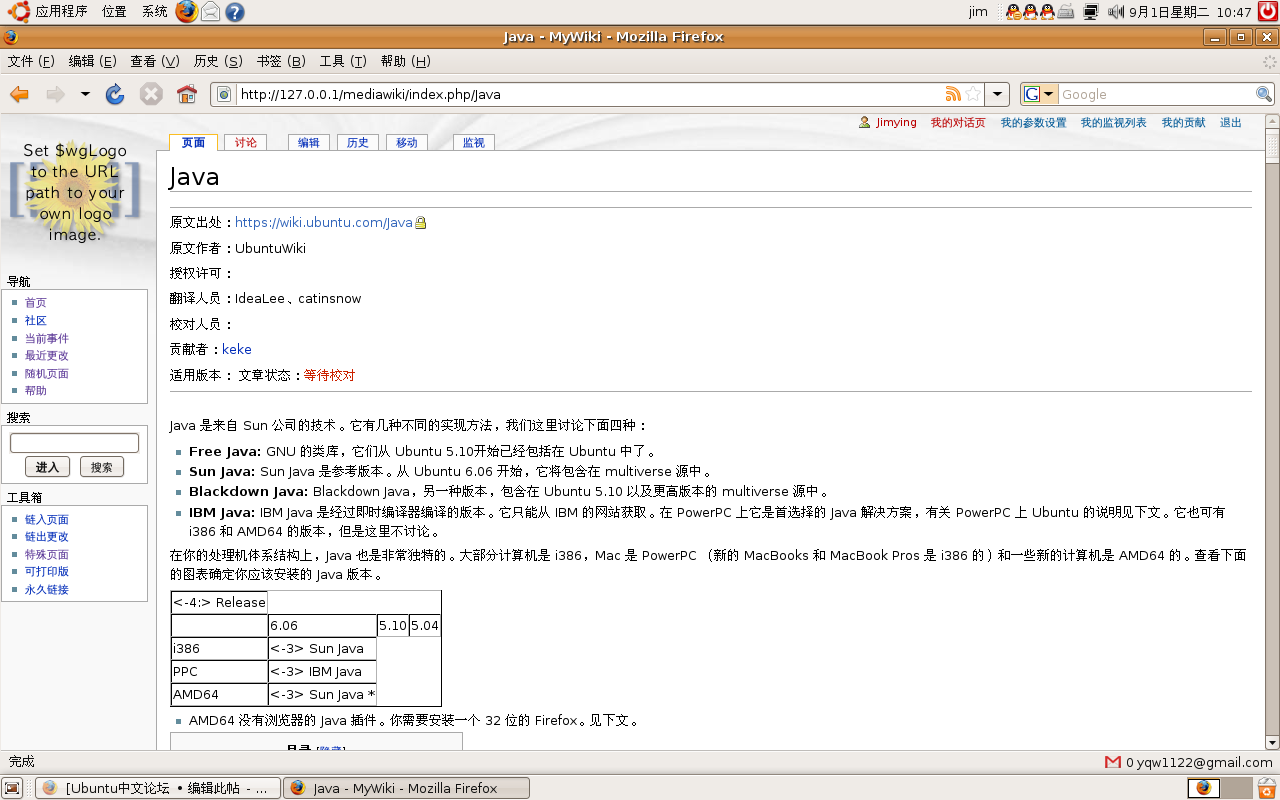
Task: Switch to the 讨论 discussion tab
Action: point(246,142)
